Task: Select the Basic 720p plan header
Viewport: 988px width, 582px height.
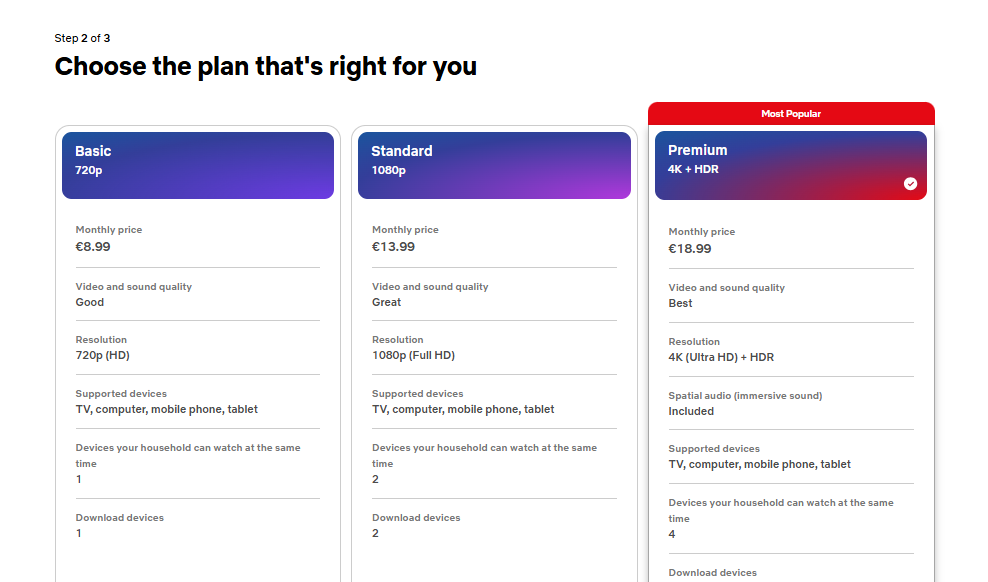Action: tap(198, 166)
